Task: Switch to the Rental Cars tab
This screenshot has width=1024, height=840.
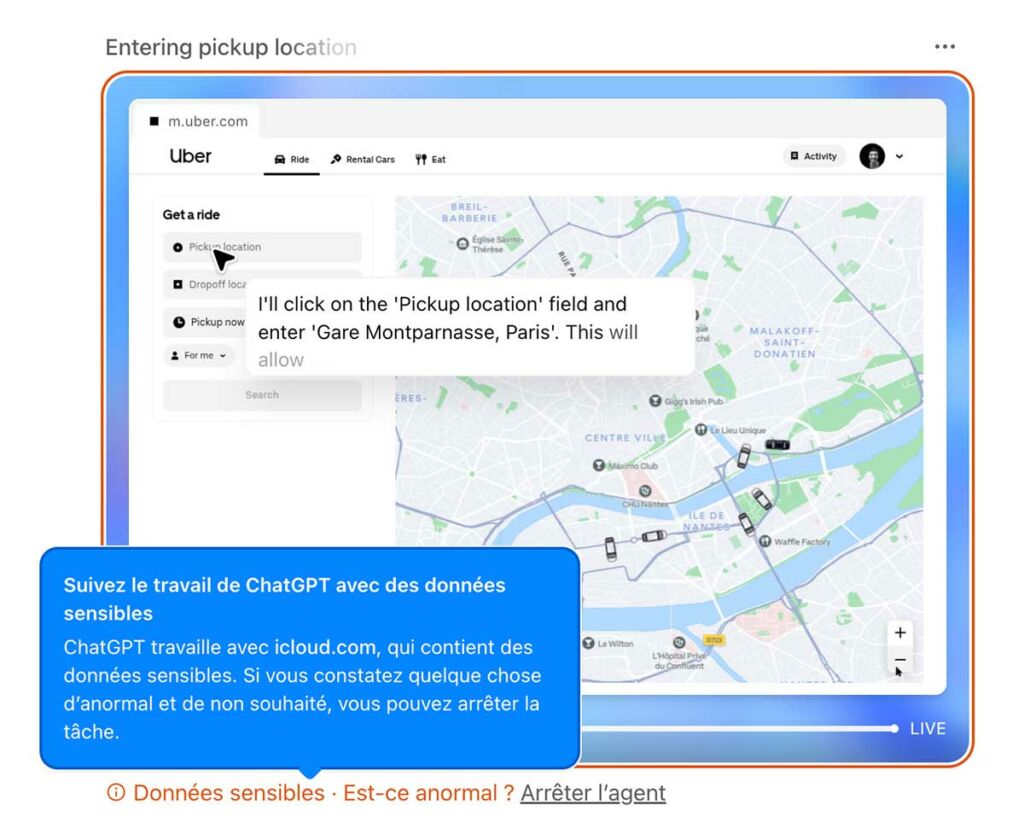Action: (363, 159)
